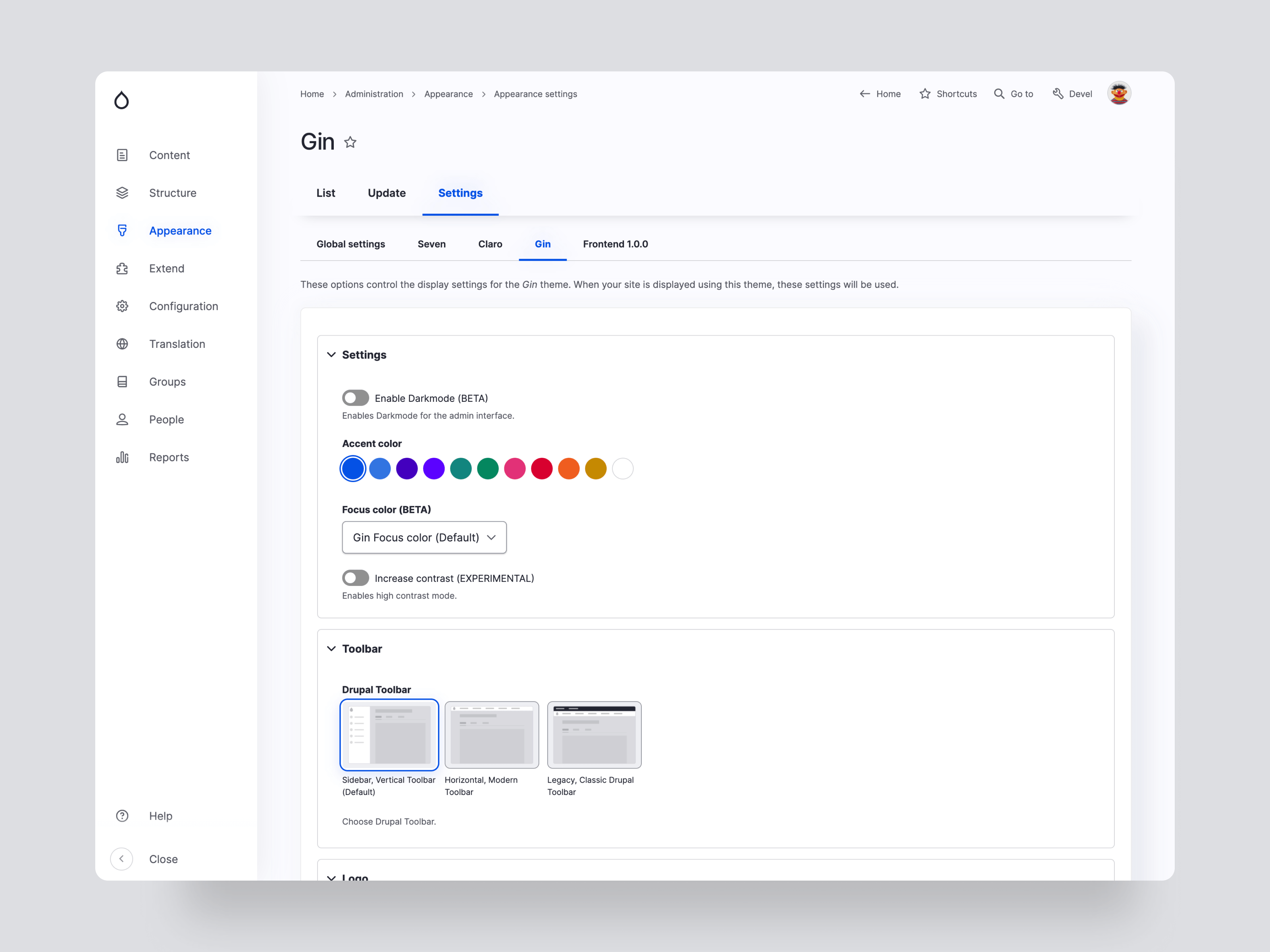Open the Update tab
This screenshot has width=1270, height=952.
tap(387, 194)
